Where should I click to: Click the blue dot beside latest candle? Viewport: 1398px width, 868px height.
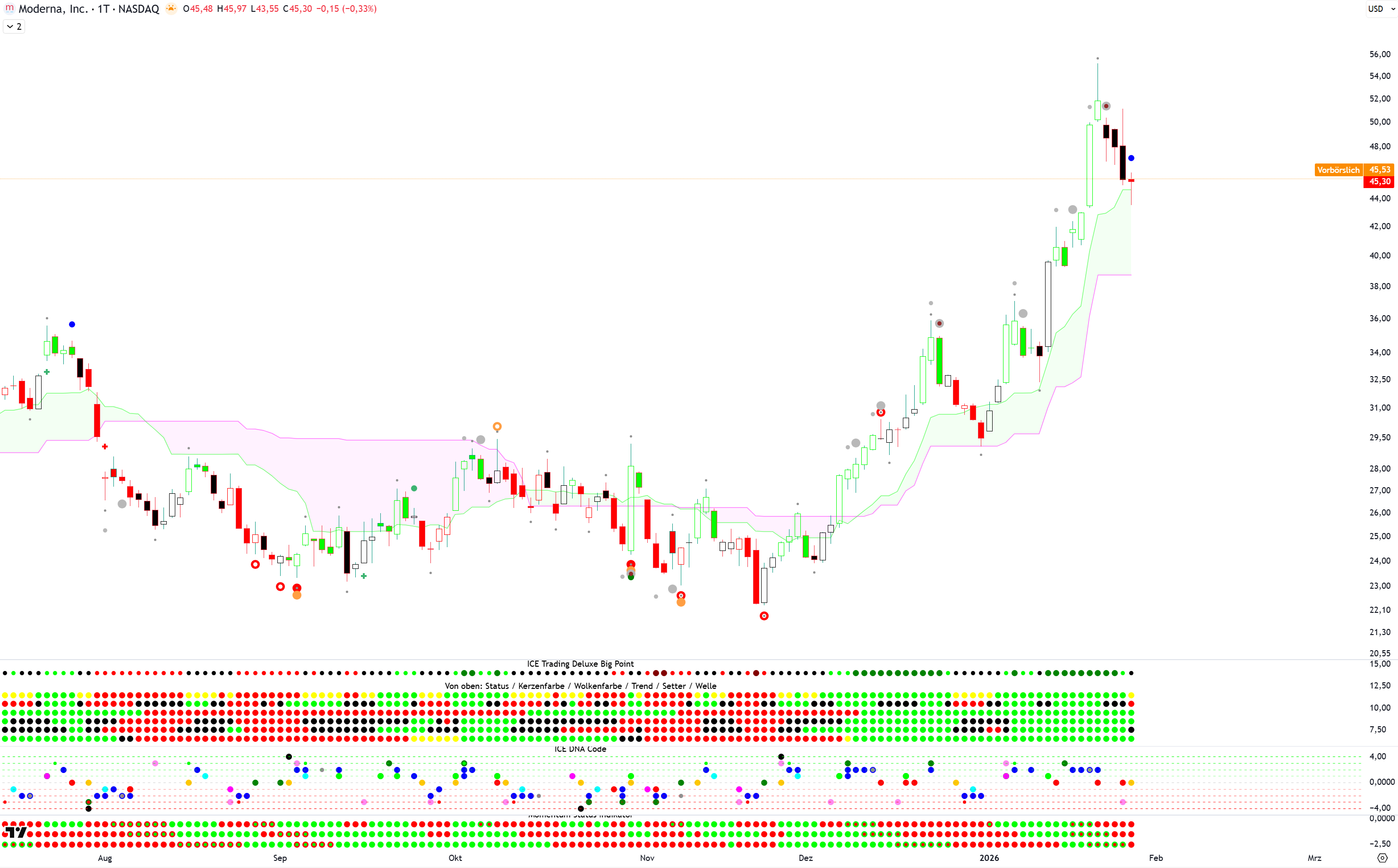tap(1131, 158)
